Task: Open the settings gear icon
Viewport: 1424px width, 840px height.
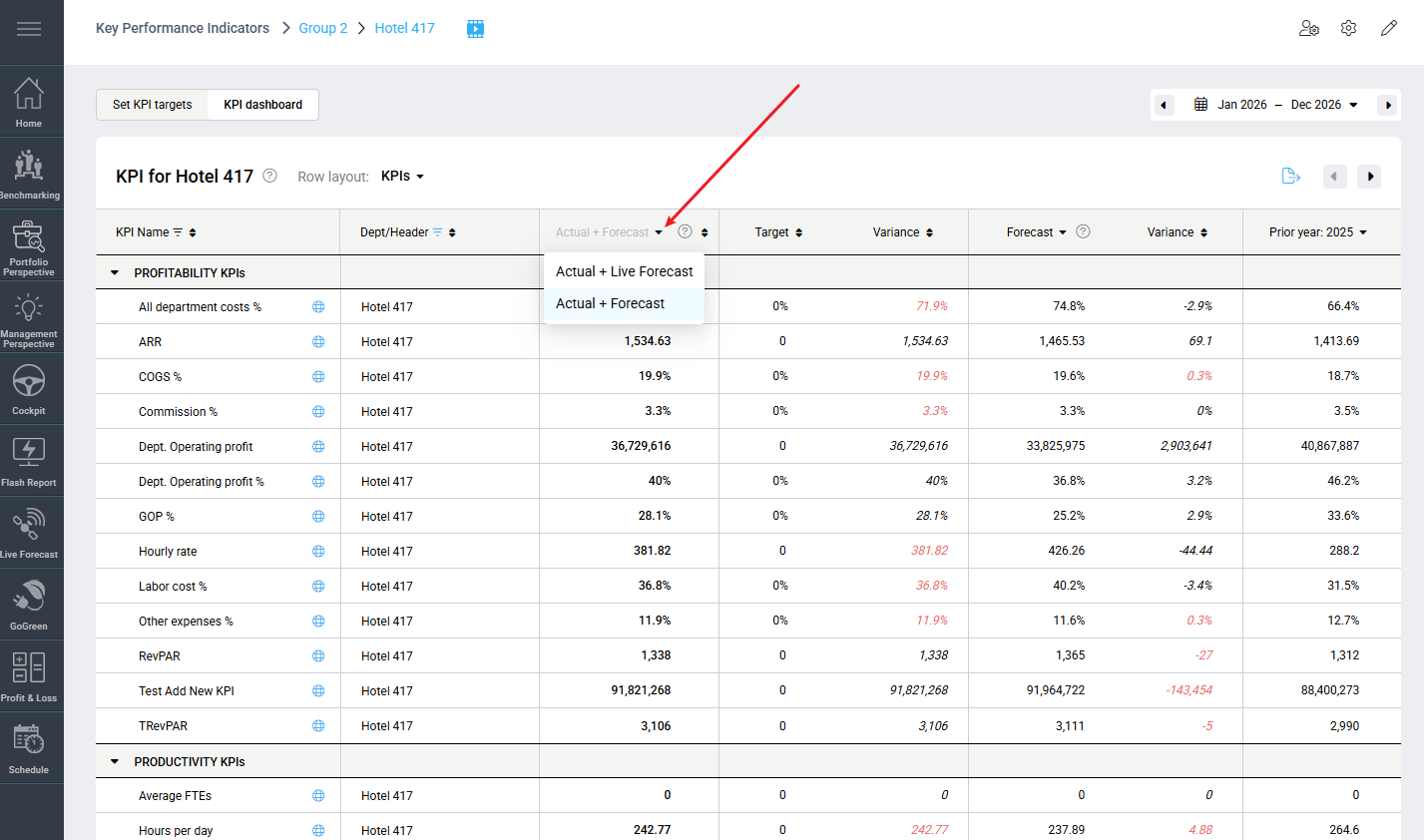Action: [x=1348, y=28]
